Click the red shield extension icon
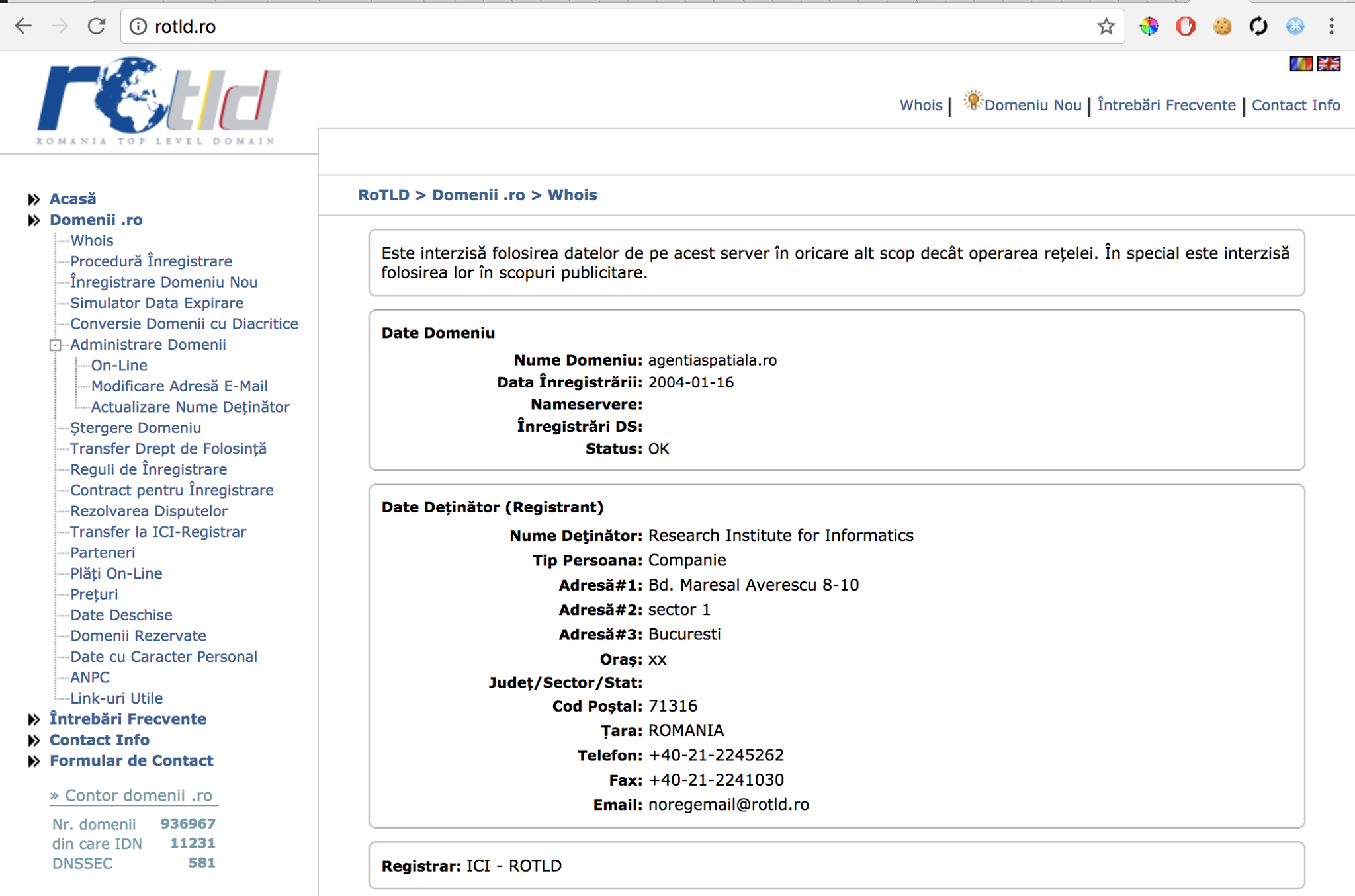Screen dimensions: 1355x896 (1185, 26)
